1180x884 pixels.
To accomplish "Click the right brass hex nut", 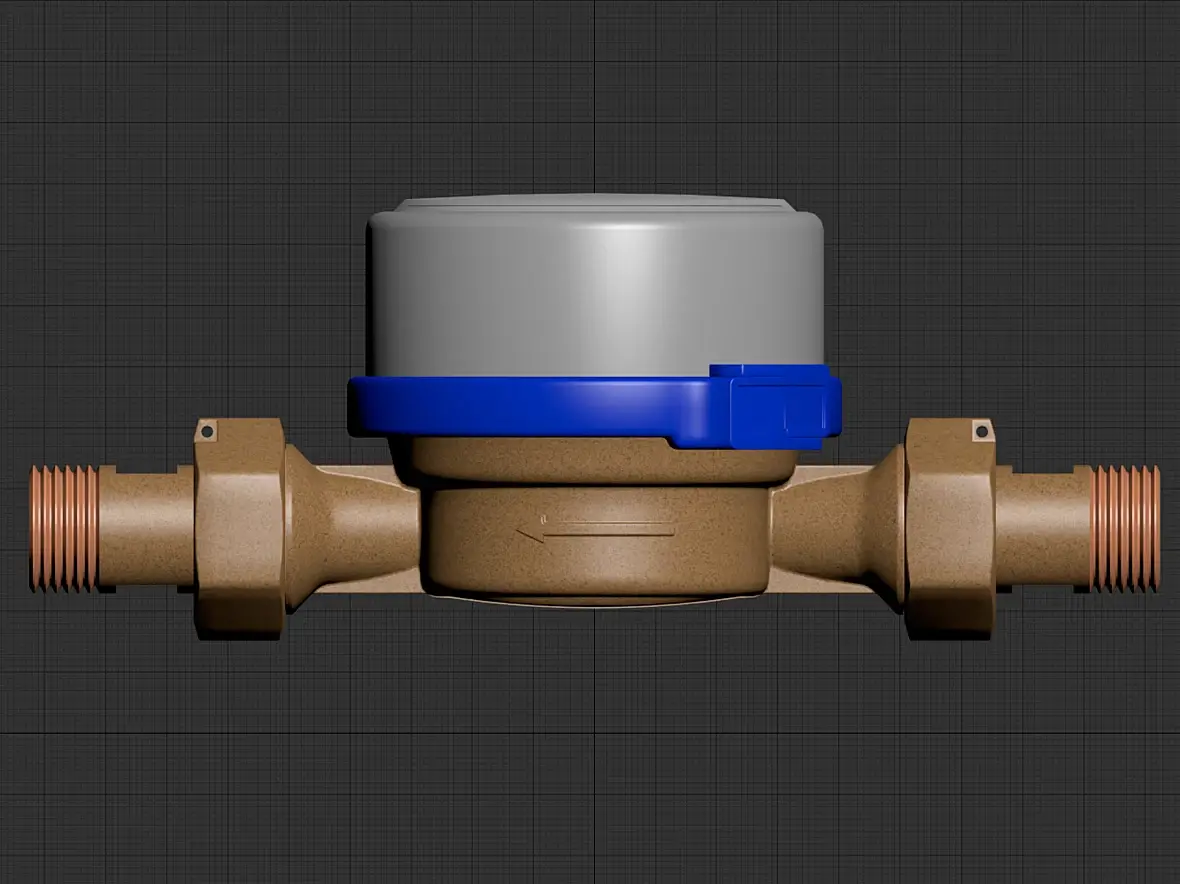I will [x=950, y=529].
